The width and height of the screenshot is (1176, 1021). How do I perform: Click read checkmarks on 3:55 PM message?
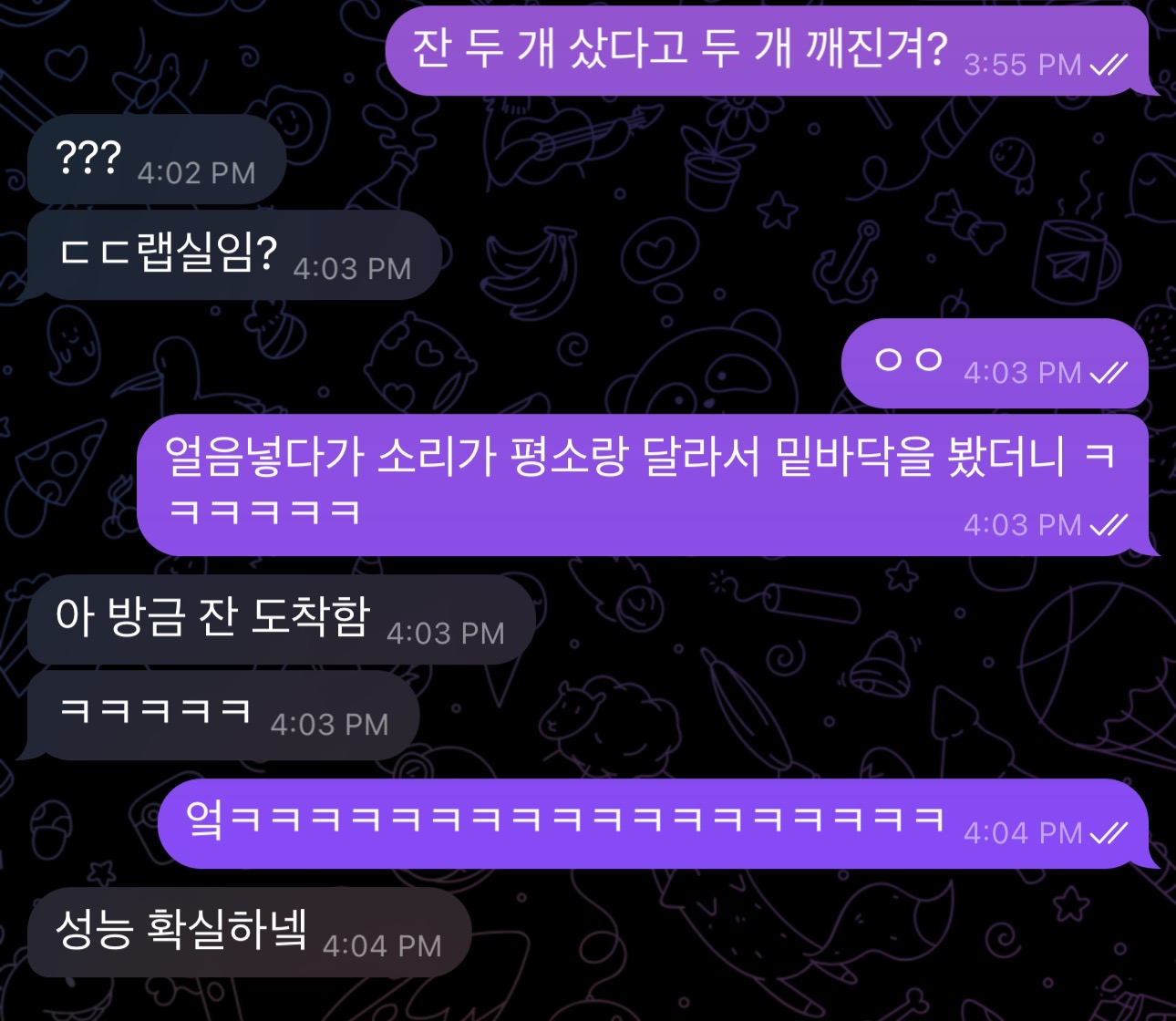click(1109, 65)
